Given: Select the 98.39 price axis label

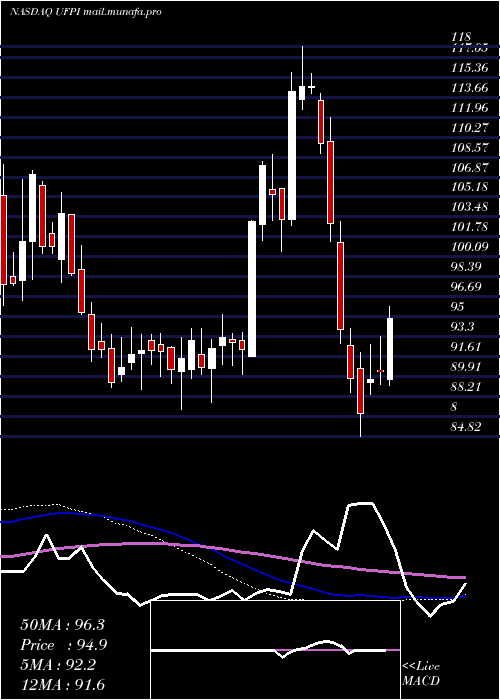Looking at the screenshot, I should coord(467,267).
